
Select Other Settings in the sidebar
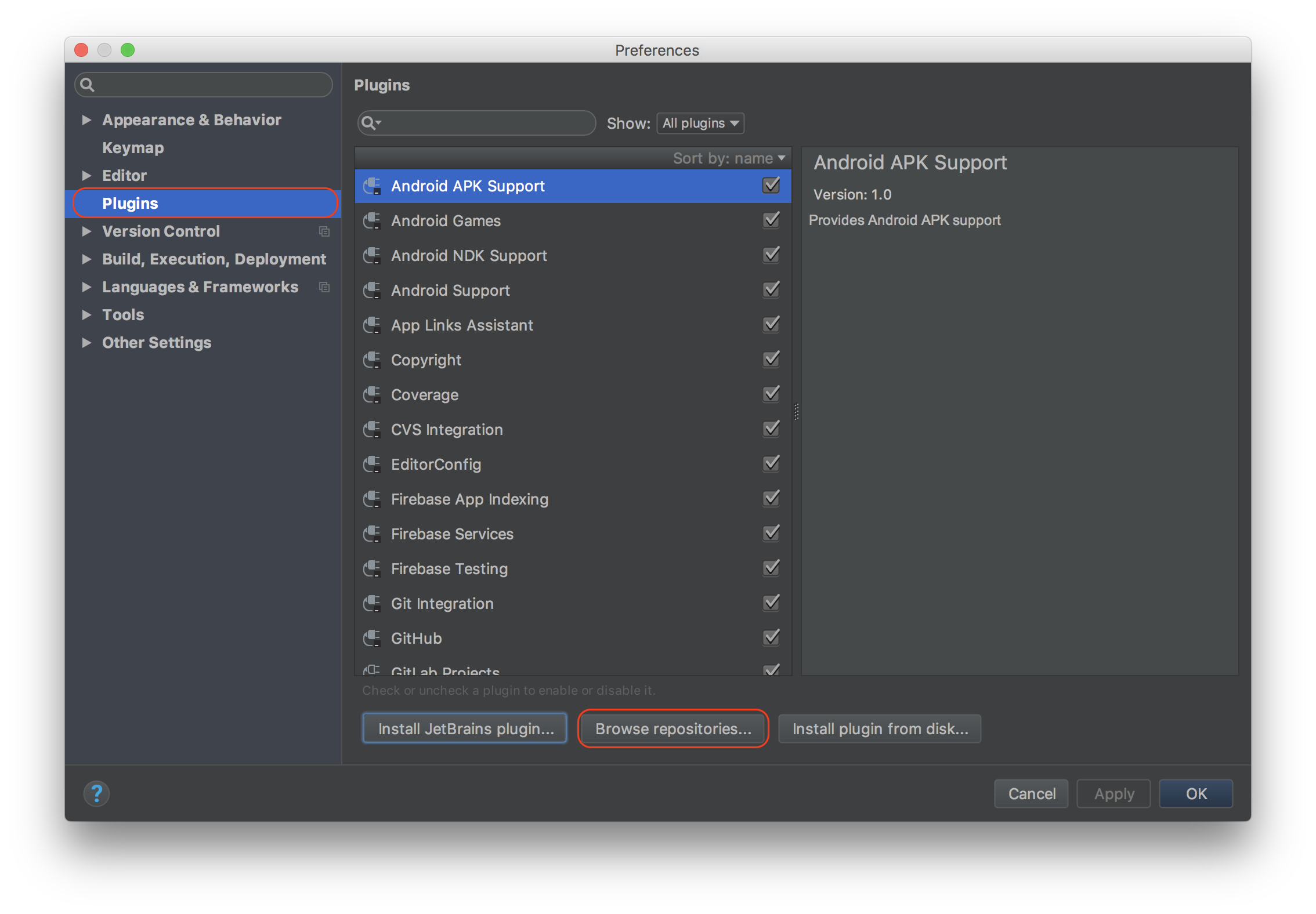pos(157,342)
